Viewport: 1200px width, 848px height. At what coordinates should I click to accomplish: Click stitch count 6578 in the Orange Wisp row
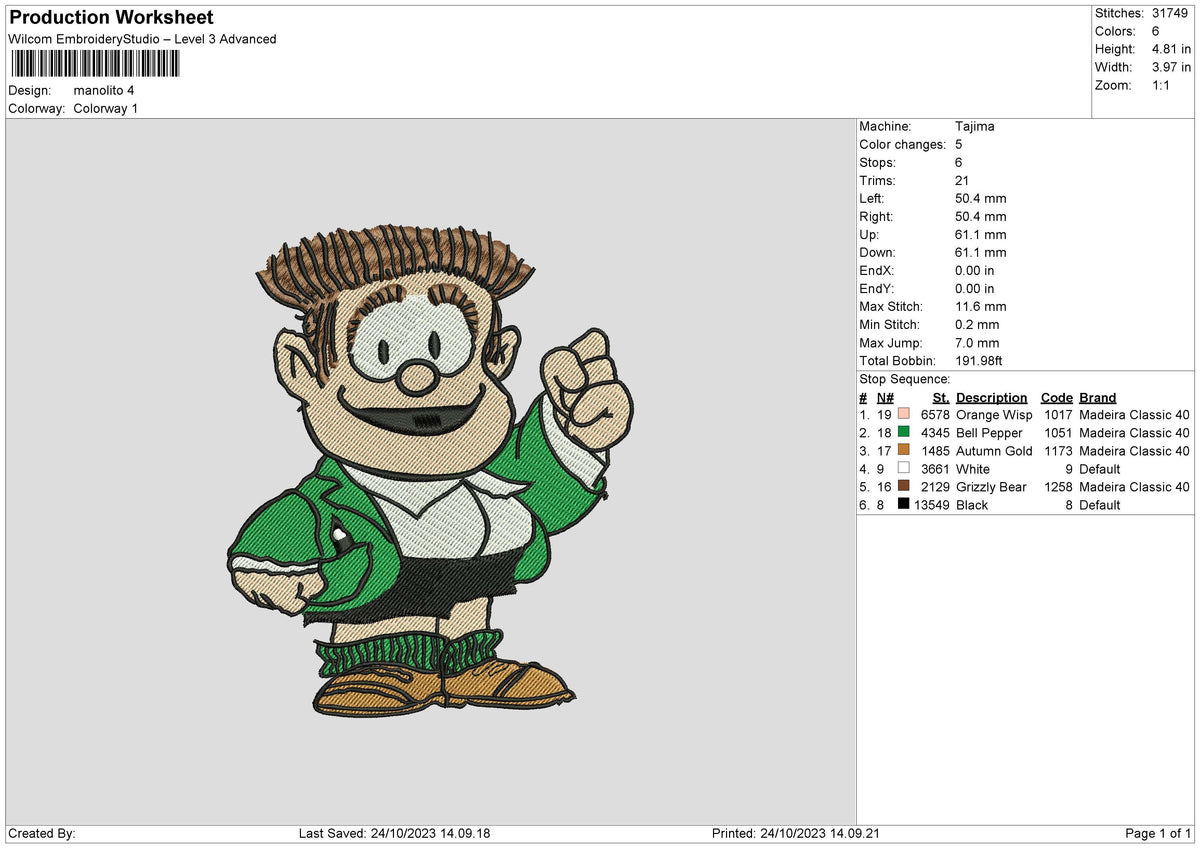(935, 415)
